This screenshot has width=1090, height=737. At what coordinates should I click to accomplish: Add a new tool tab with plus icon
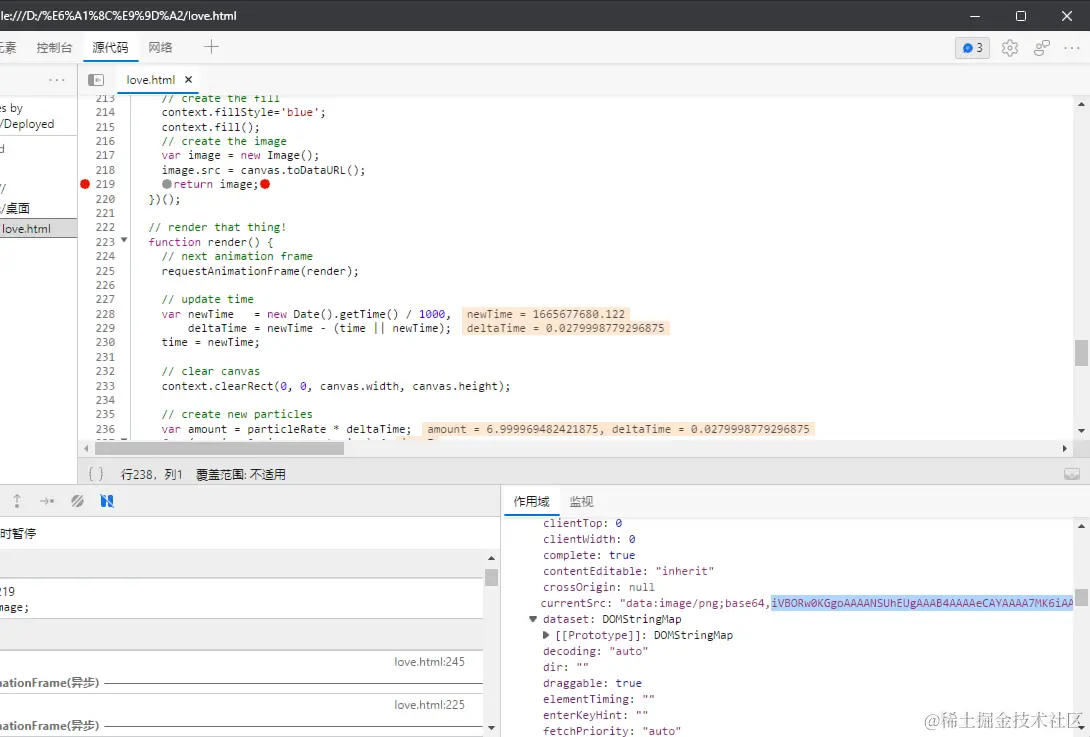(x=211, y=47)
